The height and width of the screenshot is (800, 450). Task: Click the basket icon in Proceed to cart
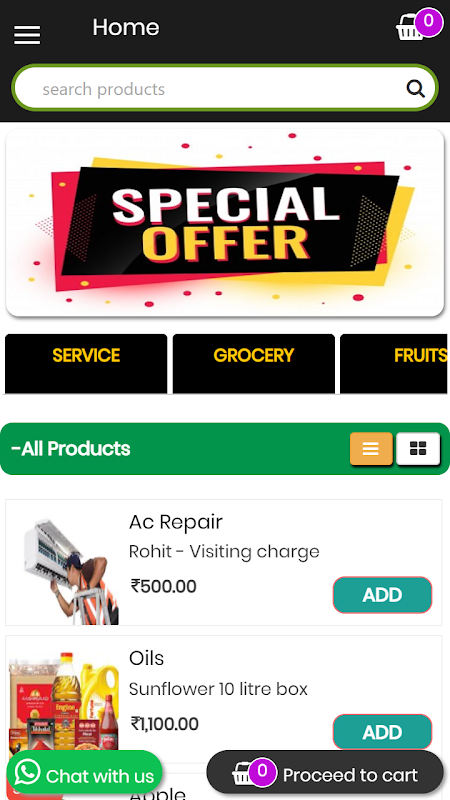point(244,774)
